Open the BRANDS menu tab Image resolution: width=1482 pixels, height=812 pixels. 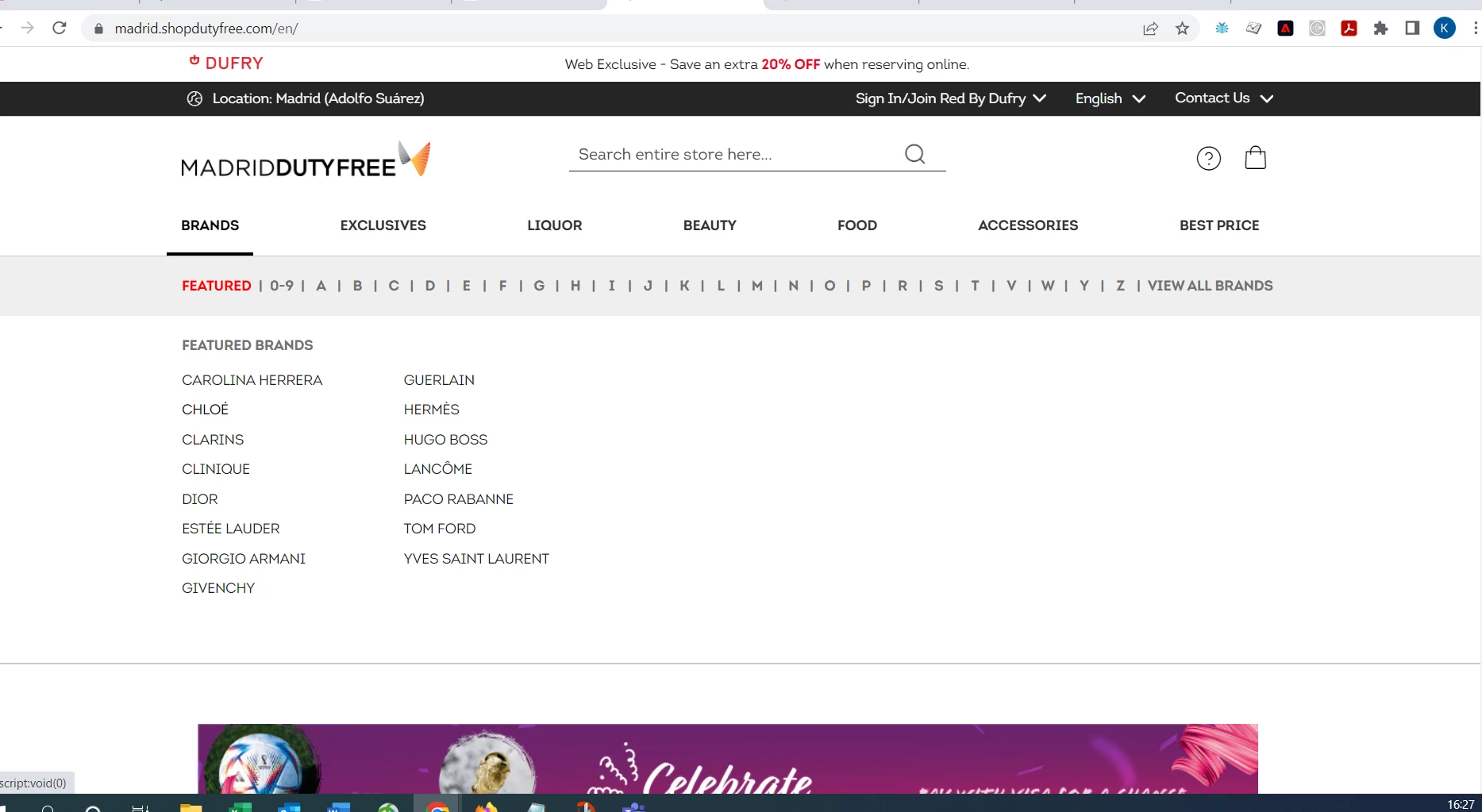click(x=210, y=225)
